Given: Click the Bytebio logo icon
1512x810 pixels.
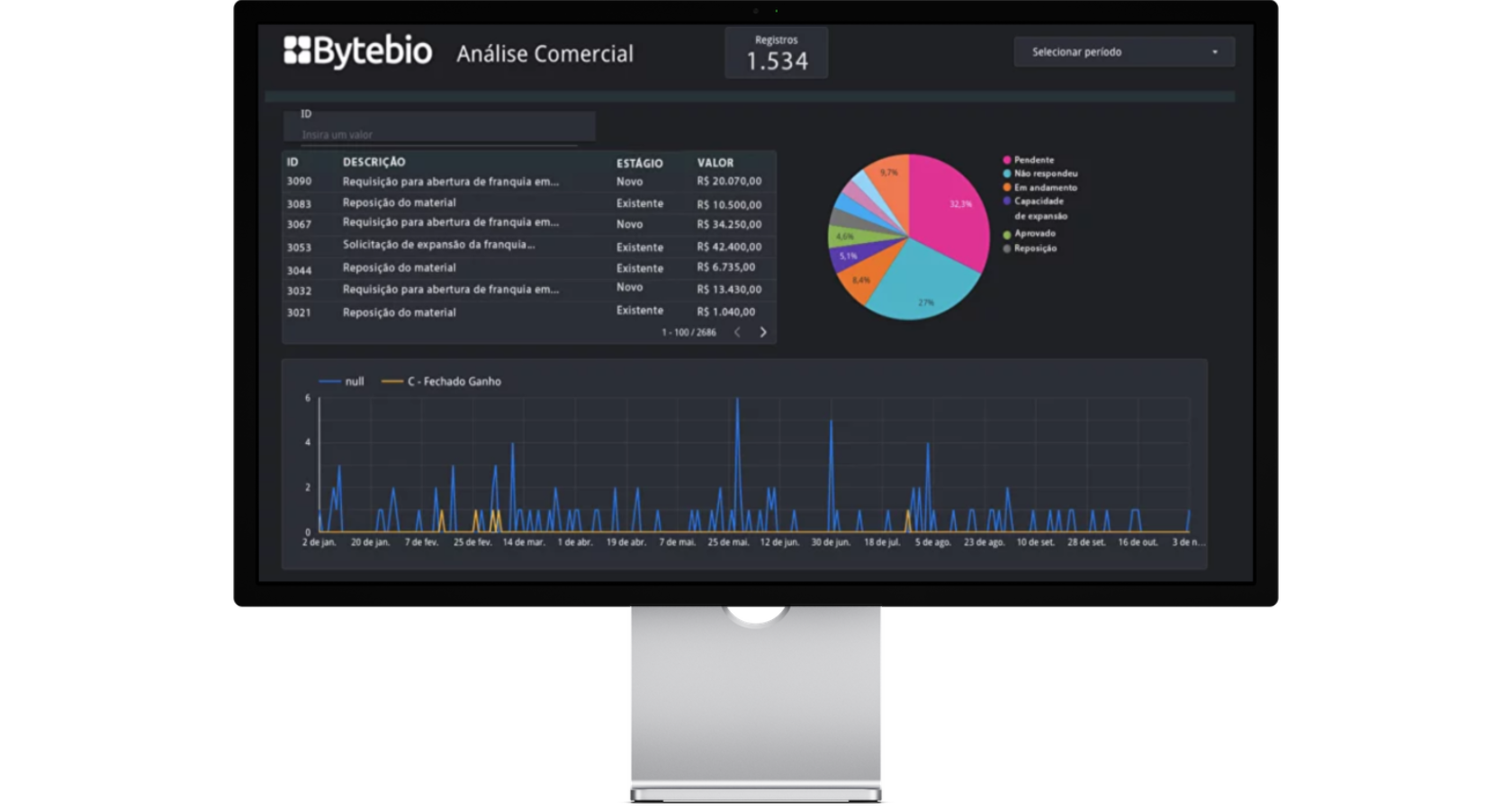Looking at the screenshot, I should [297, 50].
